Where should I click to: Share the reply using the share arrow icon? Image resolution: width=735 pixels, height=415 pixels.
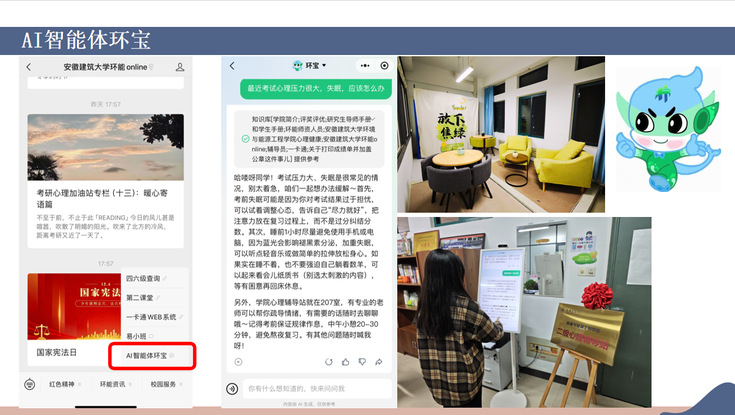coord(381,363)
